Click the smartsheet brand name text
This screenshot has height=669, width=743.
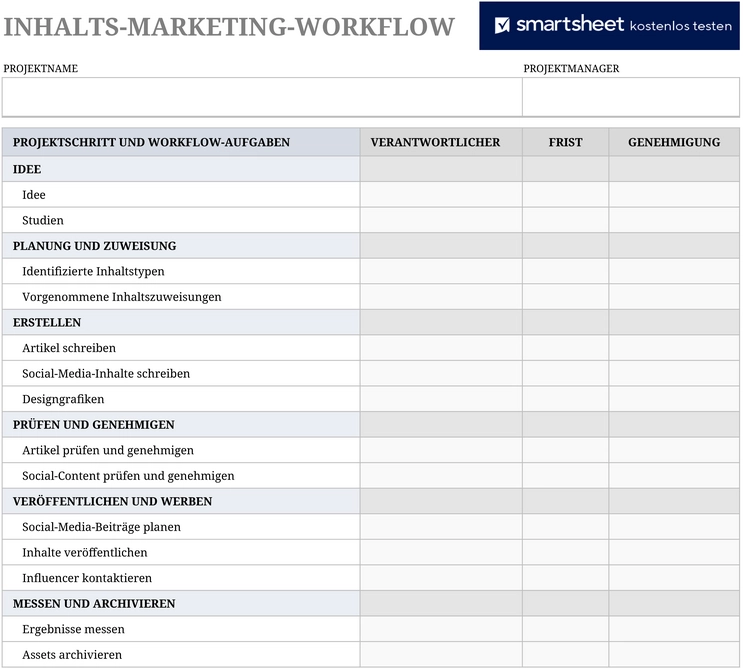pos(570,24)
